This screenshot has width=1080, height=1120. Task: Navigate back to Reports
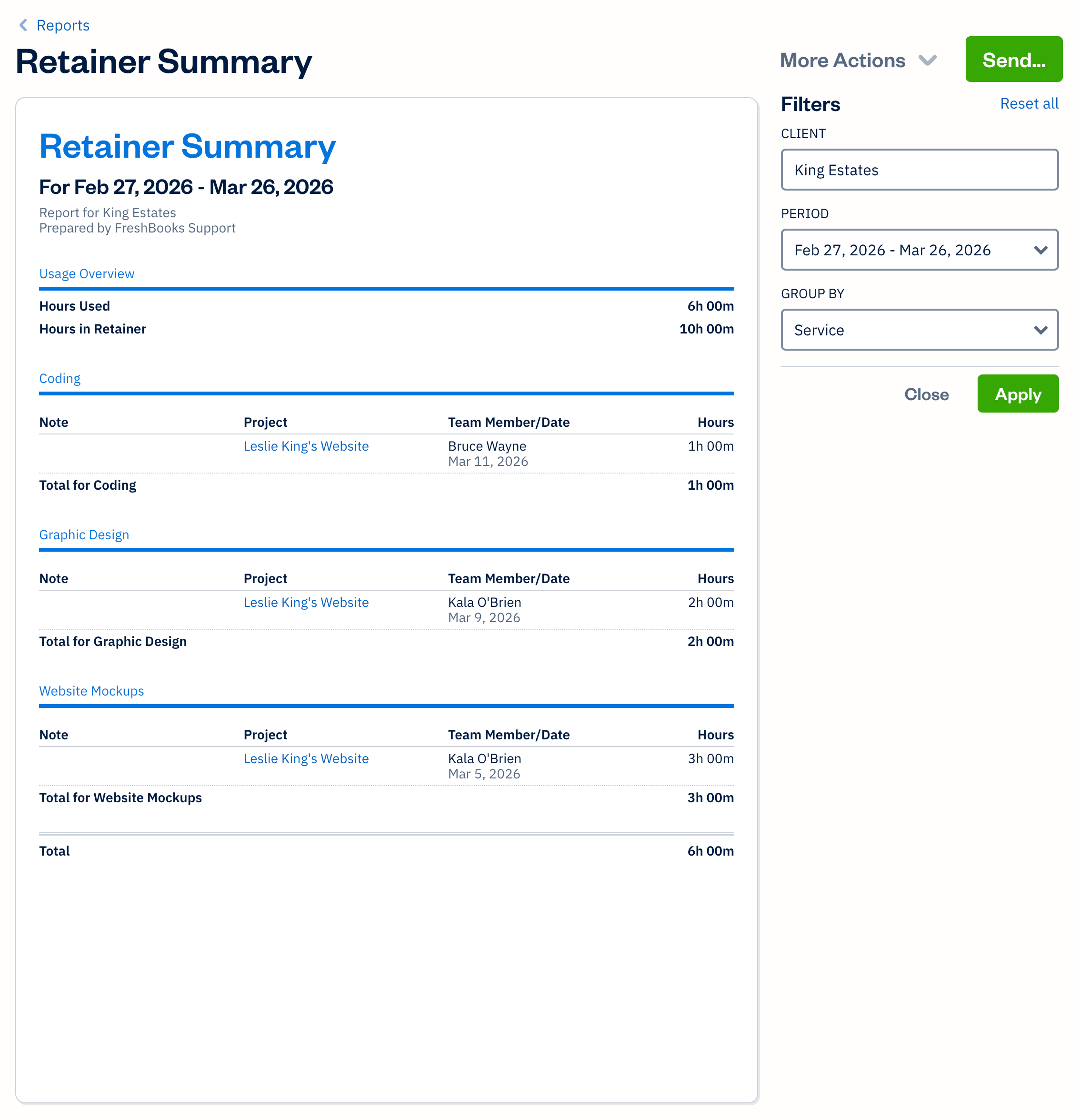click(x=63, y=25)
